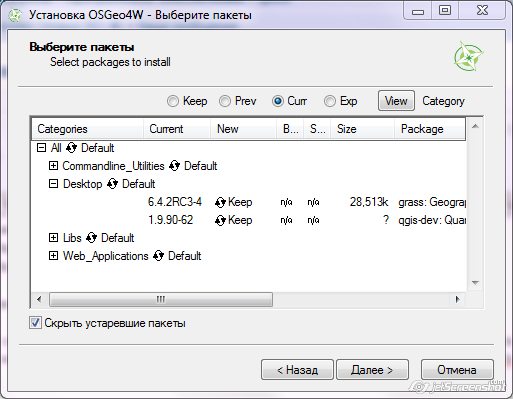513x399 pixels.
Task: Click the New column header
Action: coord(244,129)
